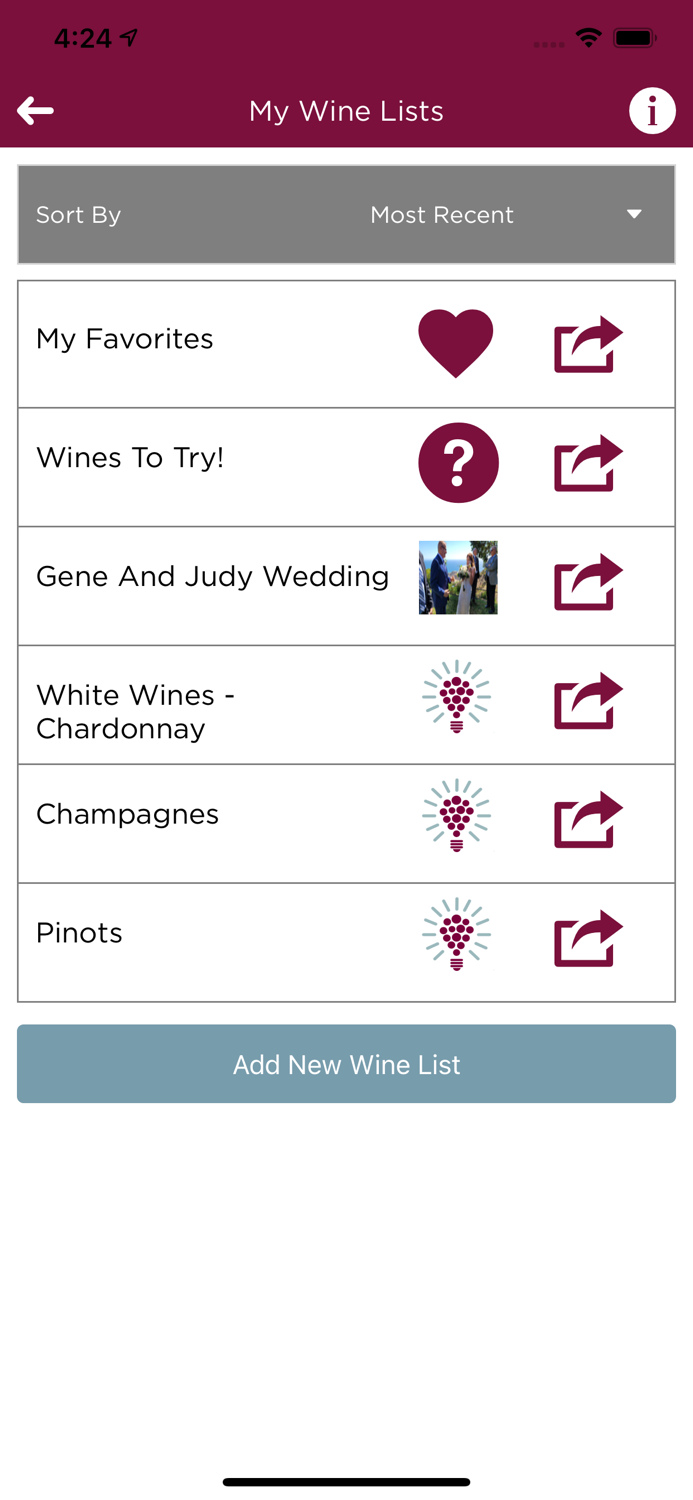Tap the wedding photo thumbnail
Screen dimensions: 693x1500
point(457,578)
